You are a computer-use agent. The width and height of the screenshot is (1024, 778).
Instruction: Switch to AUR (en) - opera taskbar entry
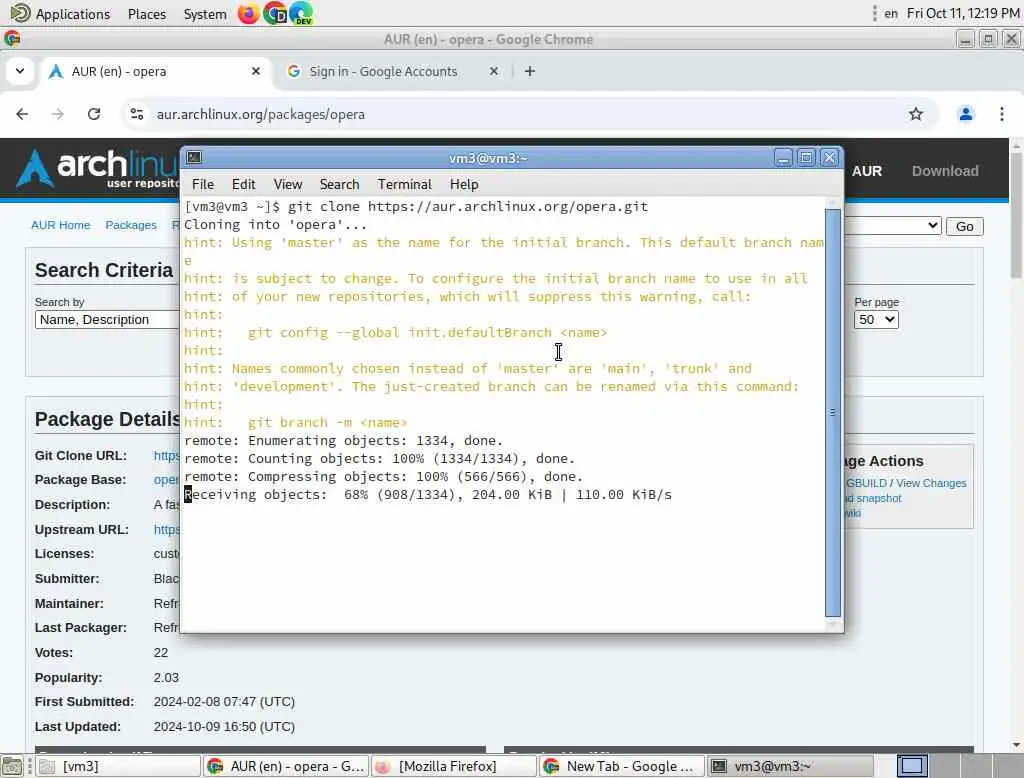(x=287, y=766)
